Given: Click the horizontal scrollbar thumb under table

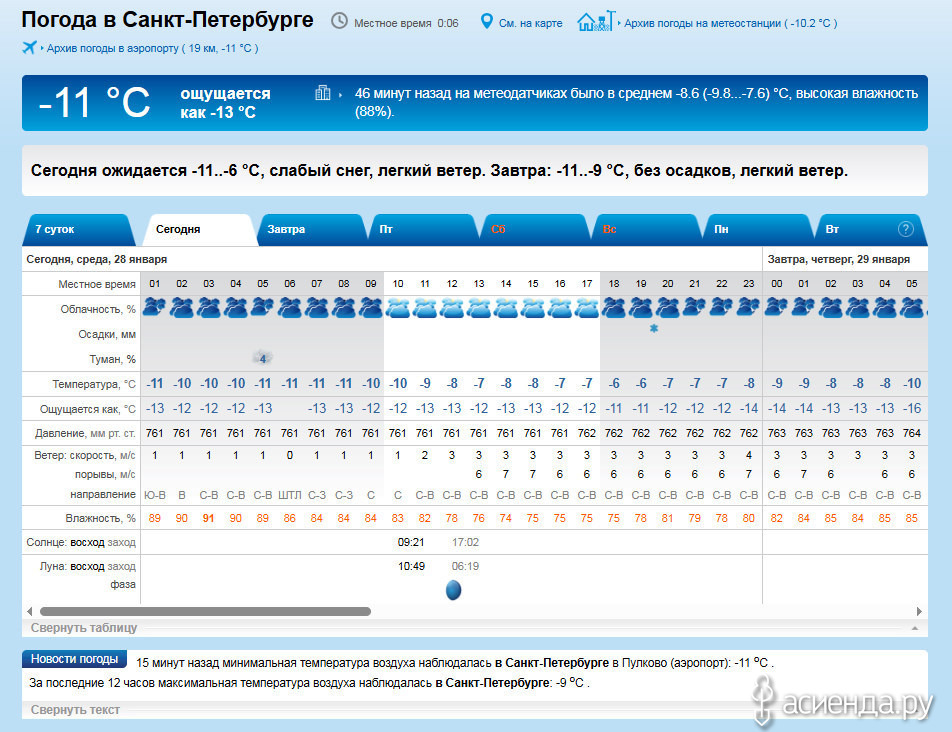Looking at the screenshot, I should [x=205, y=611].
